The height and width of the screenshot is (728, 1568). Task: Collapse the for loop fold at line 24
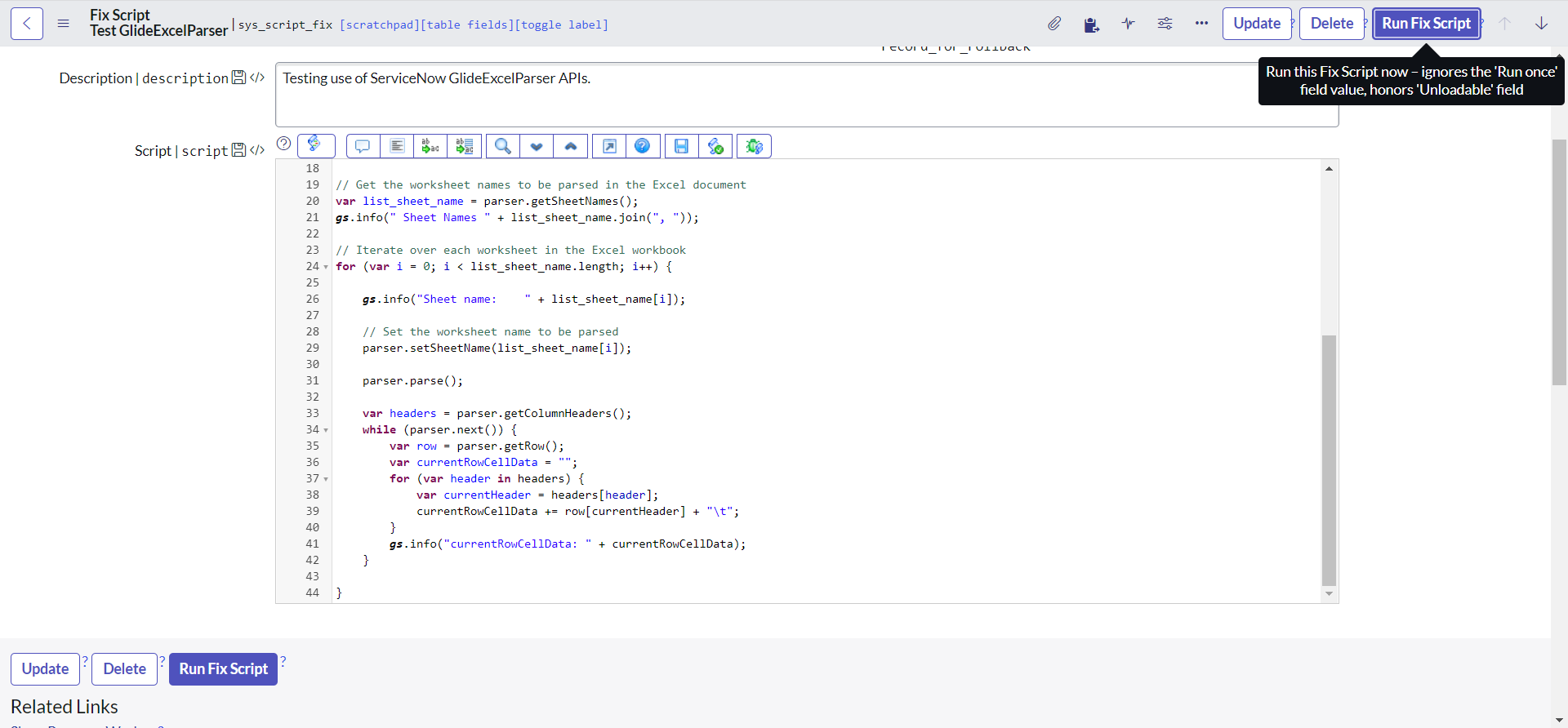pyautogui.click(x=326, y=267)
